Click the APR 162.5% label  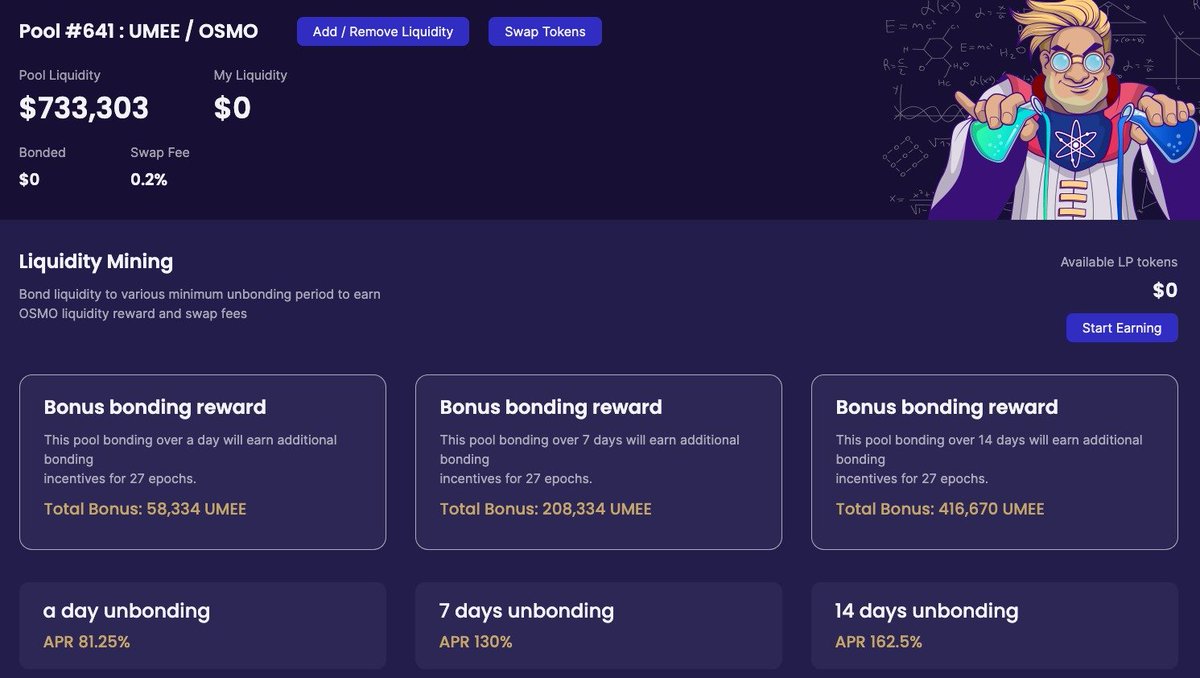(879, 642)
